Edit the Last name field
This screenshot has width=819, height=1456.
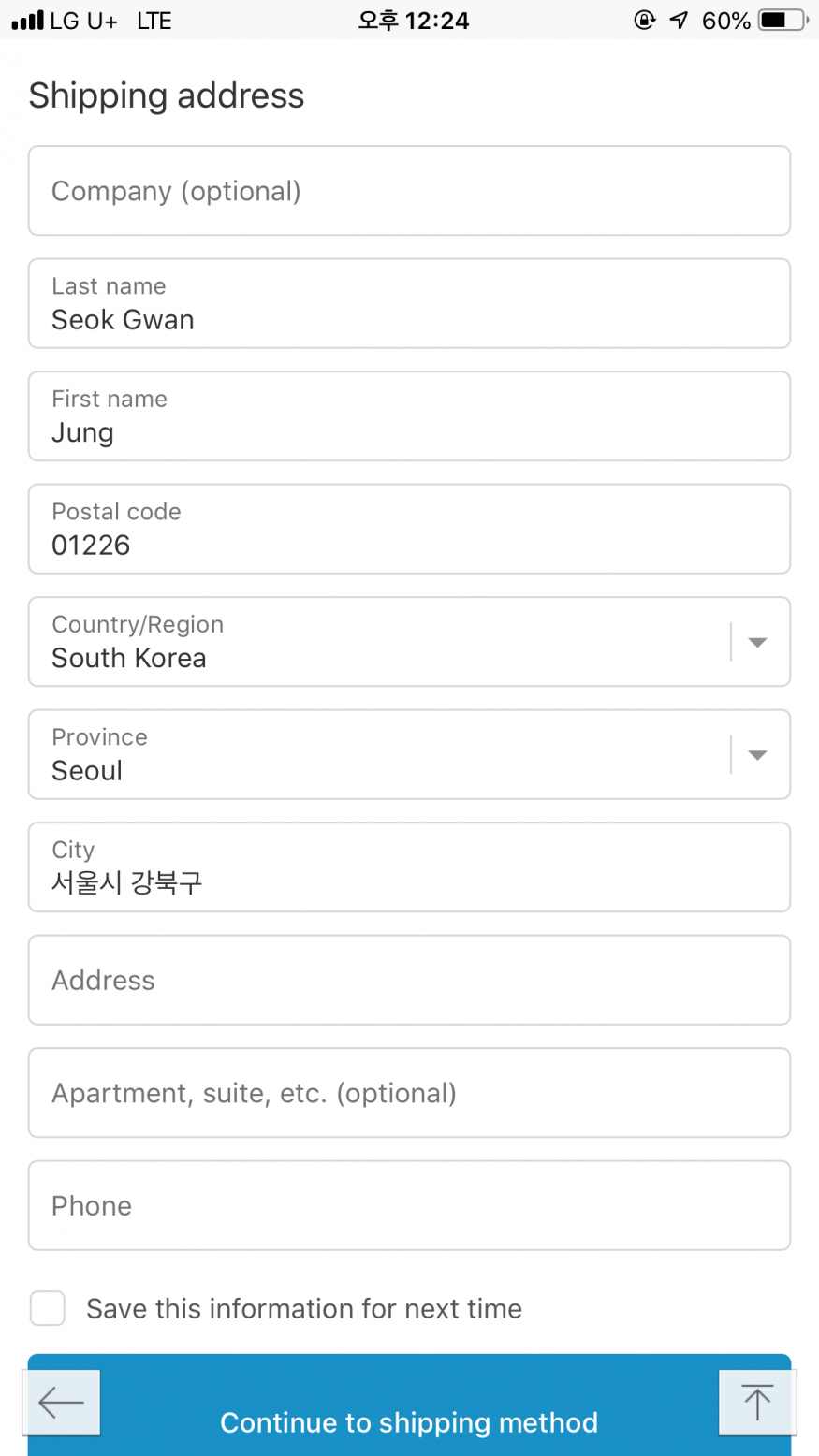tap(409, 304)
